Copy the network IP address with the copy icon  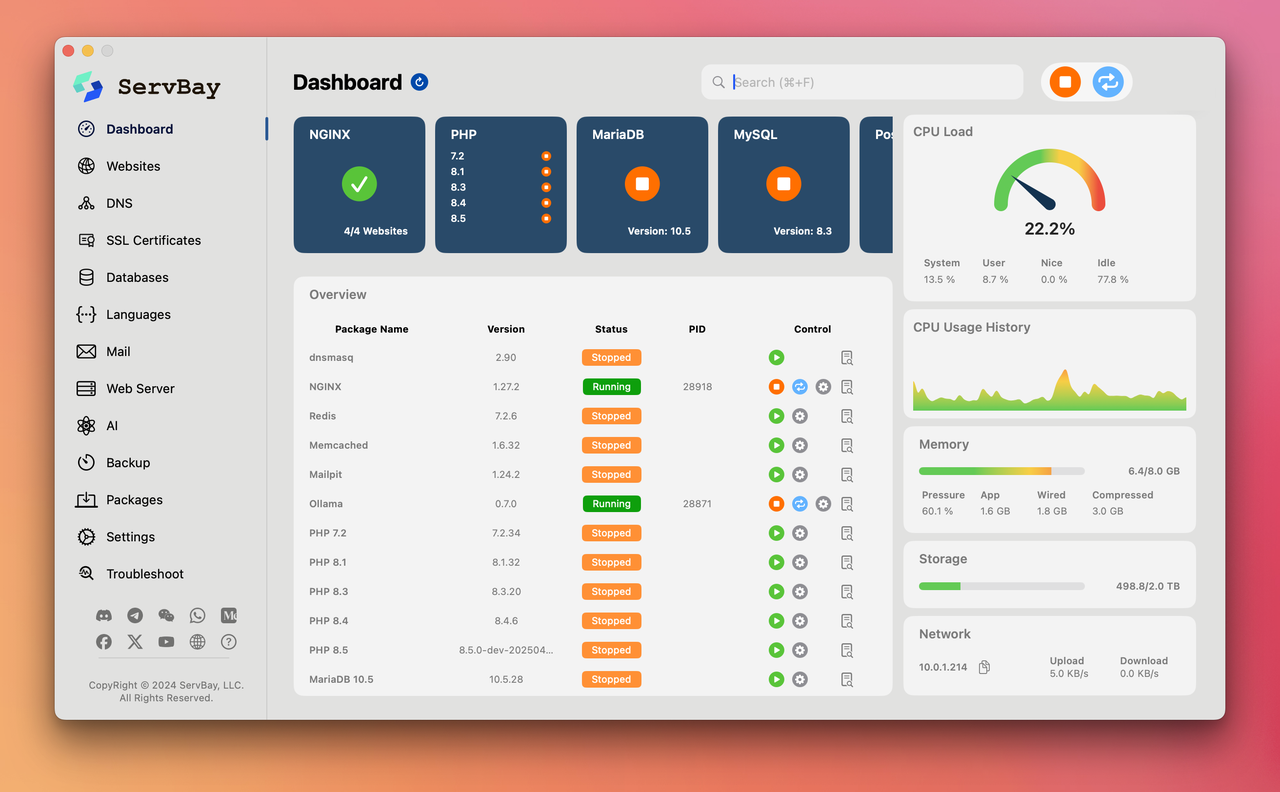(983, 666)
